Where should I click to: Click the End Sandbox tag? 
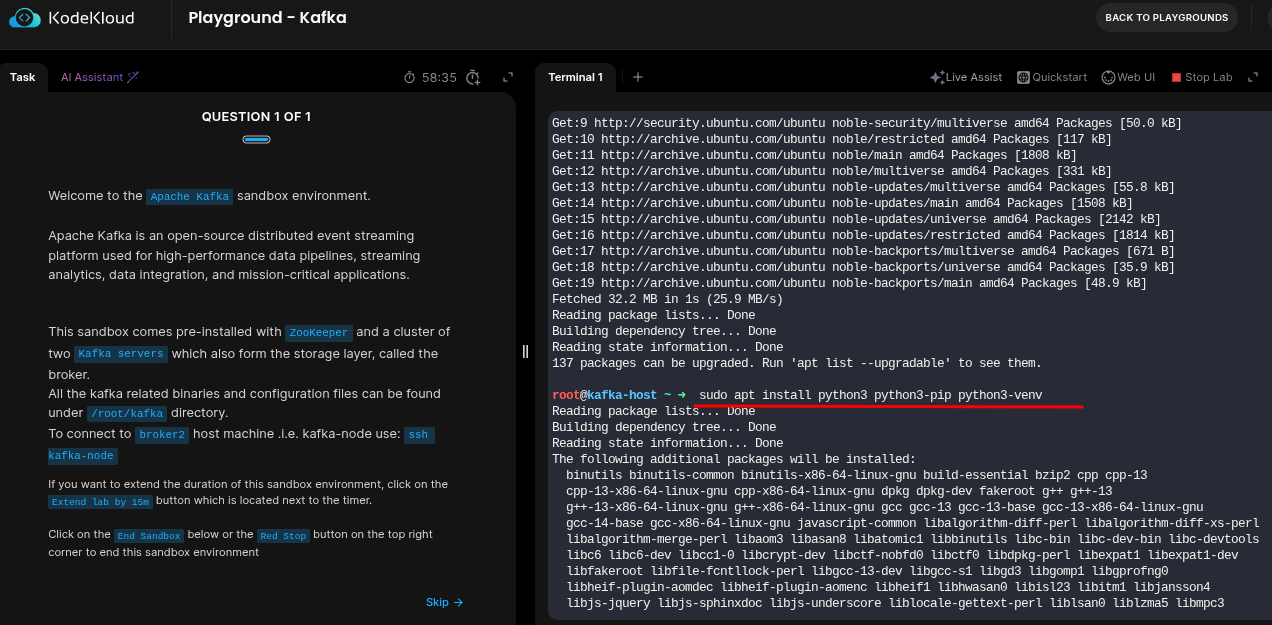click(148, 536)
